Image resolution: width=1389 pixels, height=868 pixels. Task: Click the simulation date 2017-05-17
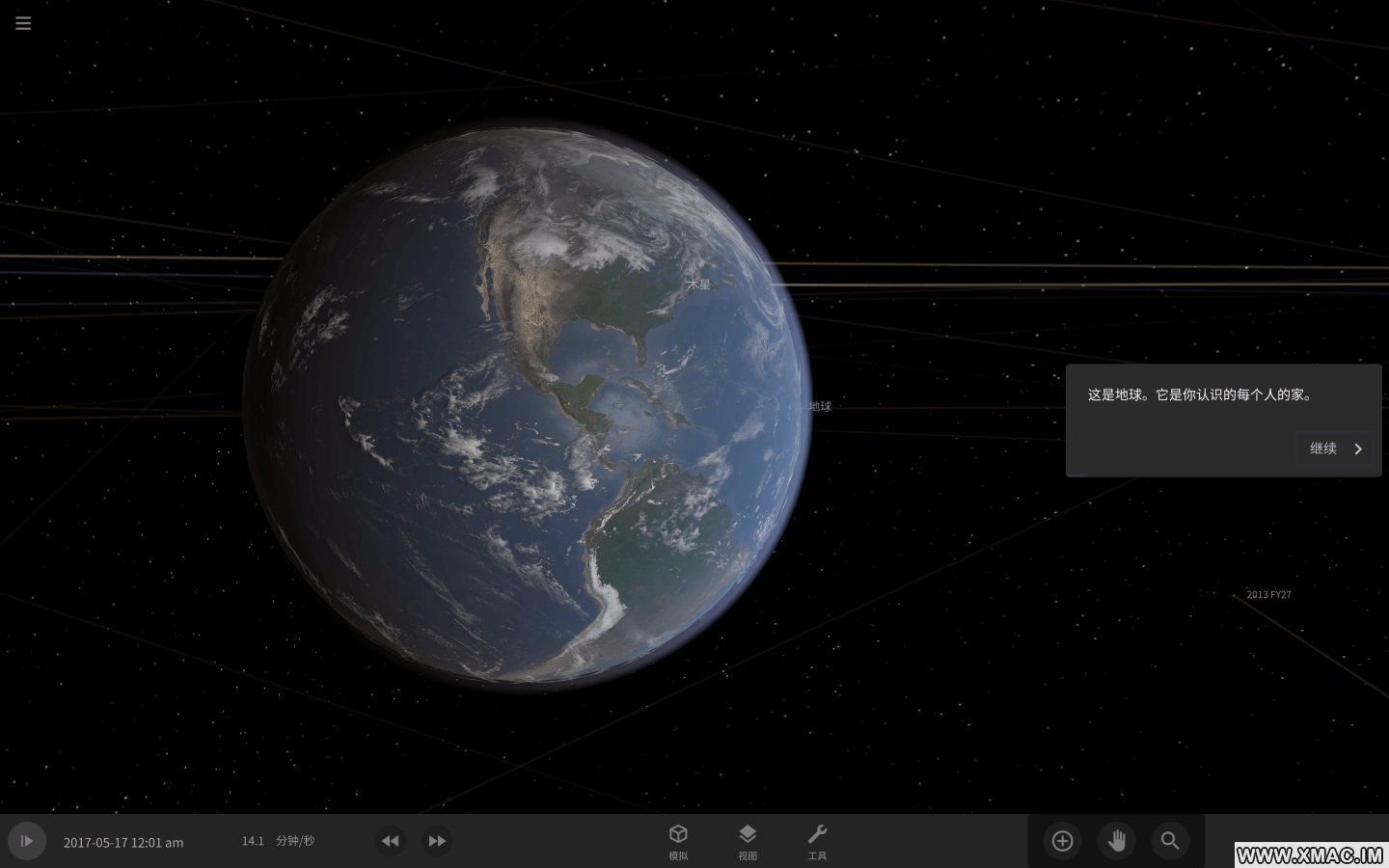123,843
